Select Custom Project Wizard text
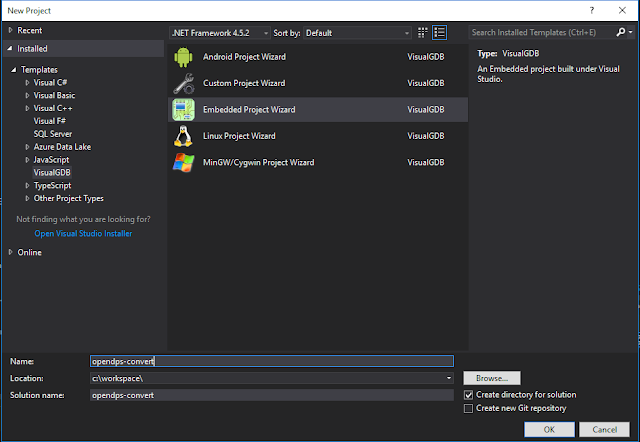Image resolution: width=640 pixels, height=442 pixels. 244,83
